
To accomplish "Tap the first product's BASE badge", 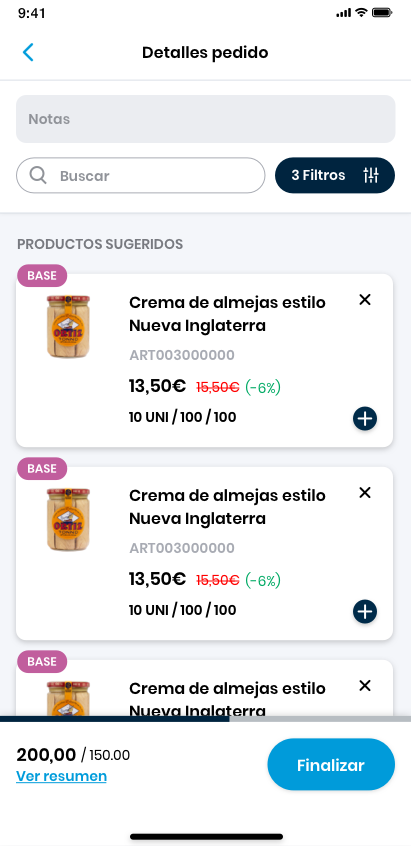I will 42,276.
